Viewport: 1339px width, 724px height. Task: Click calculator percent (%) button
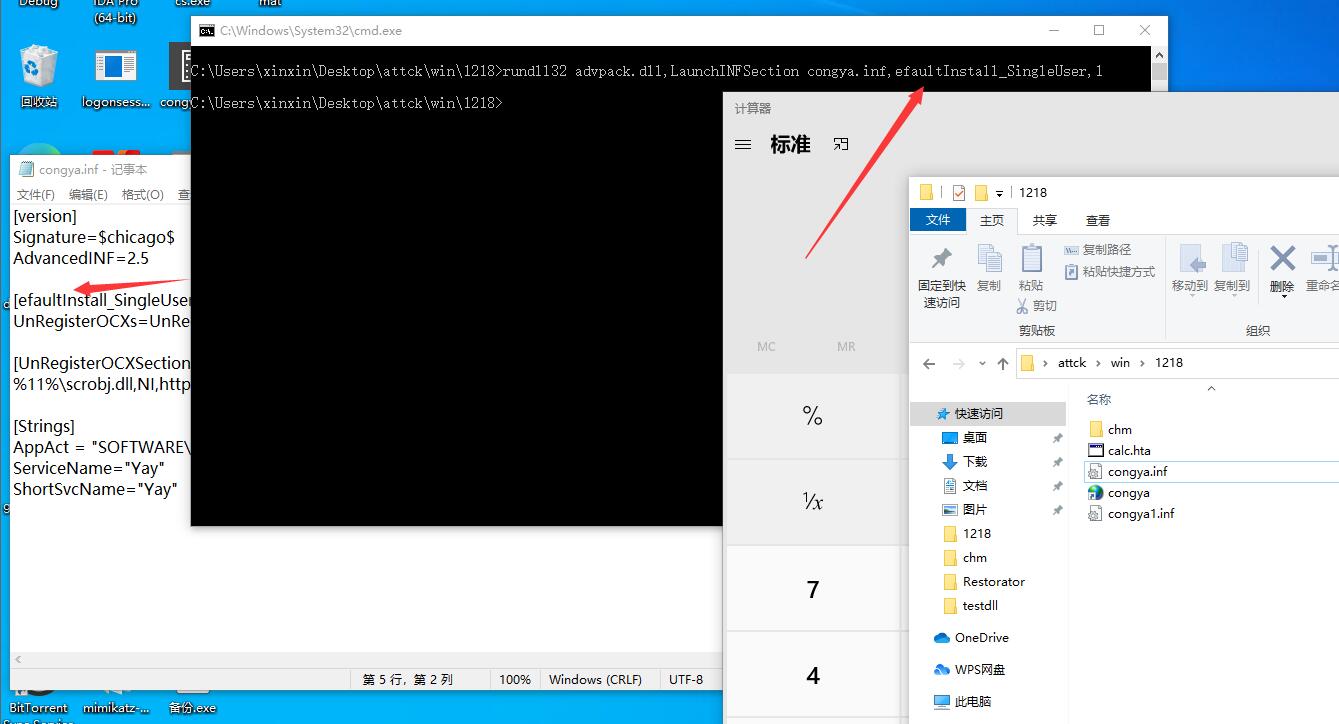812,416
